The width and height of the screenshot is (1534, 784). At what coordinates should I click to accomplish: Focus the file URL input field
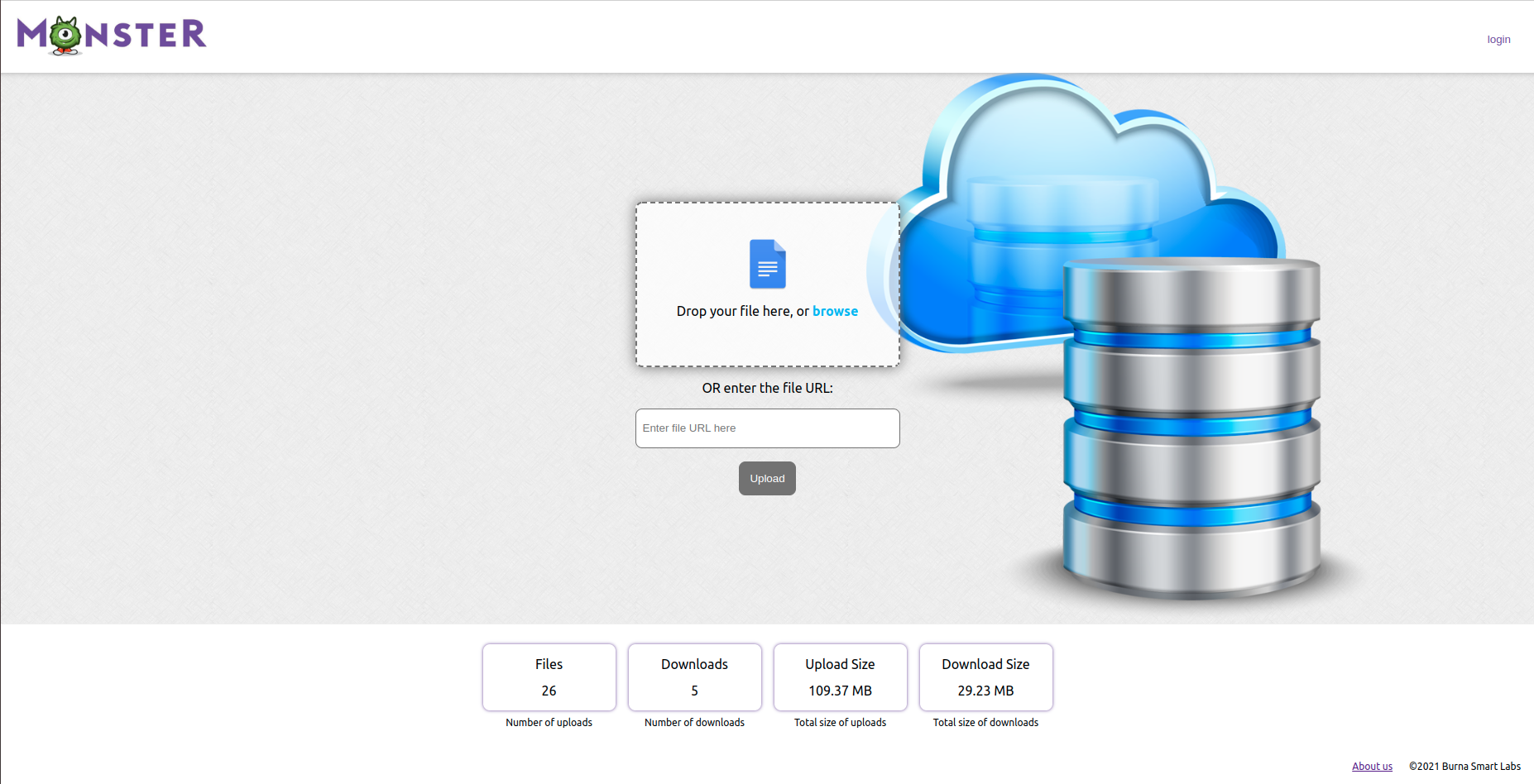pos(768,428)
